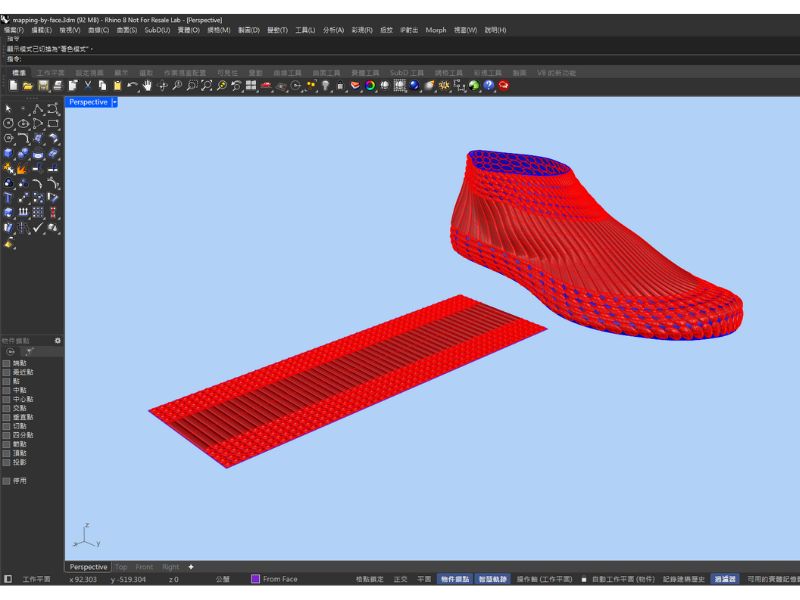Image resolution: width=800 pixels, height=600 pixels.
Task: Select the Pan hand tool icon
Action: tap(147, 86)
